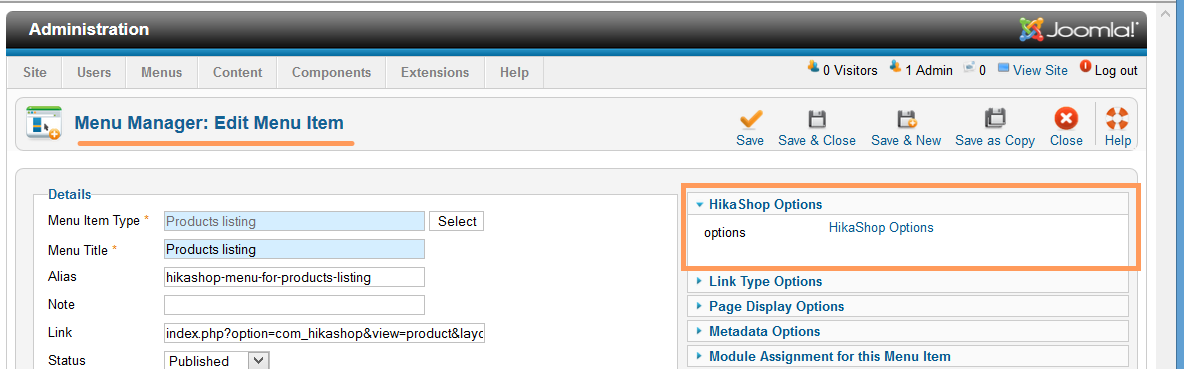1184x369 pixels.
Task: Open the Status Published dropdown
Action: point(217,361)
